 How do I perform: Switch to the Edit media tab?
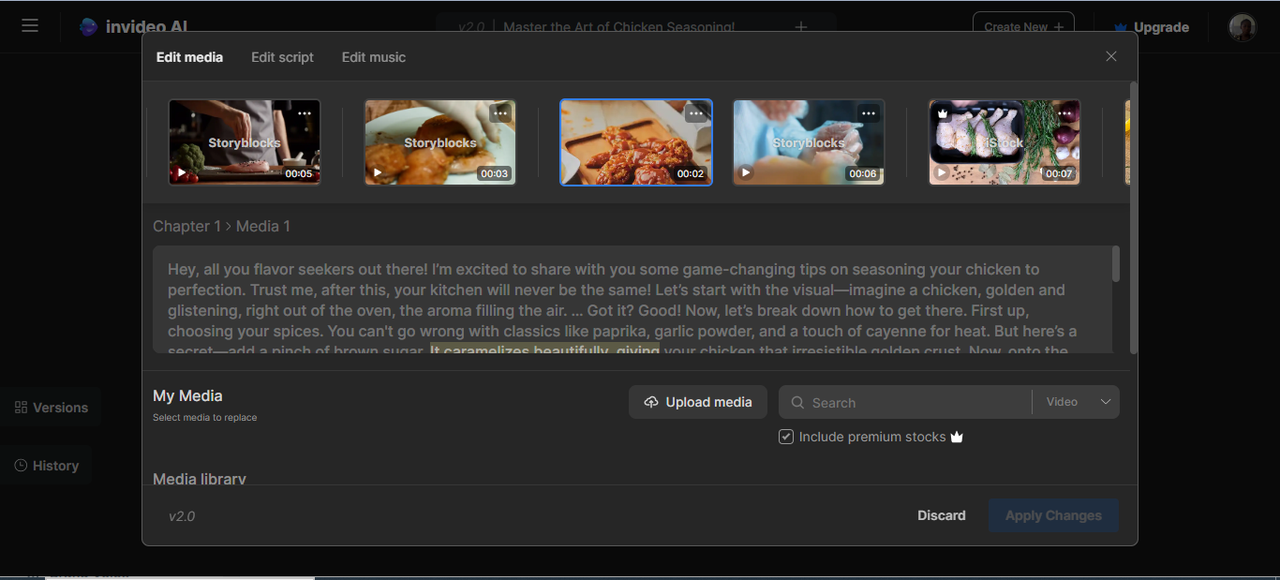click(190, 57)
